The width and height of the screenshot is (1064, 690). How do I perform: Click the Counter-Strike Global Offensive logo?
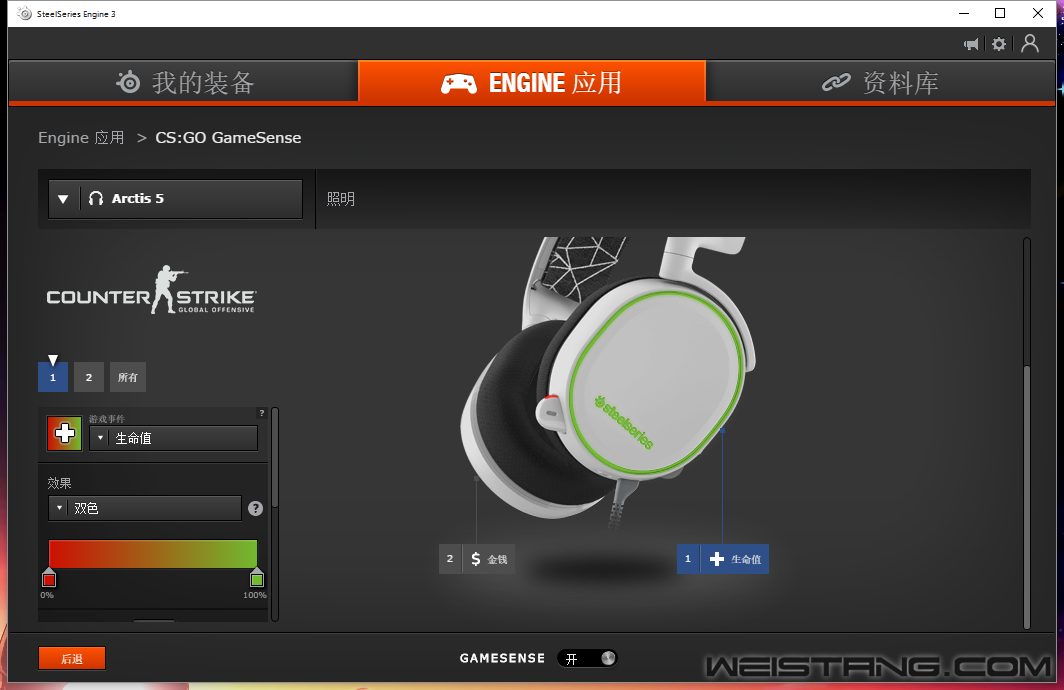coord(151,290)
